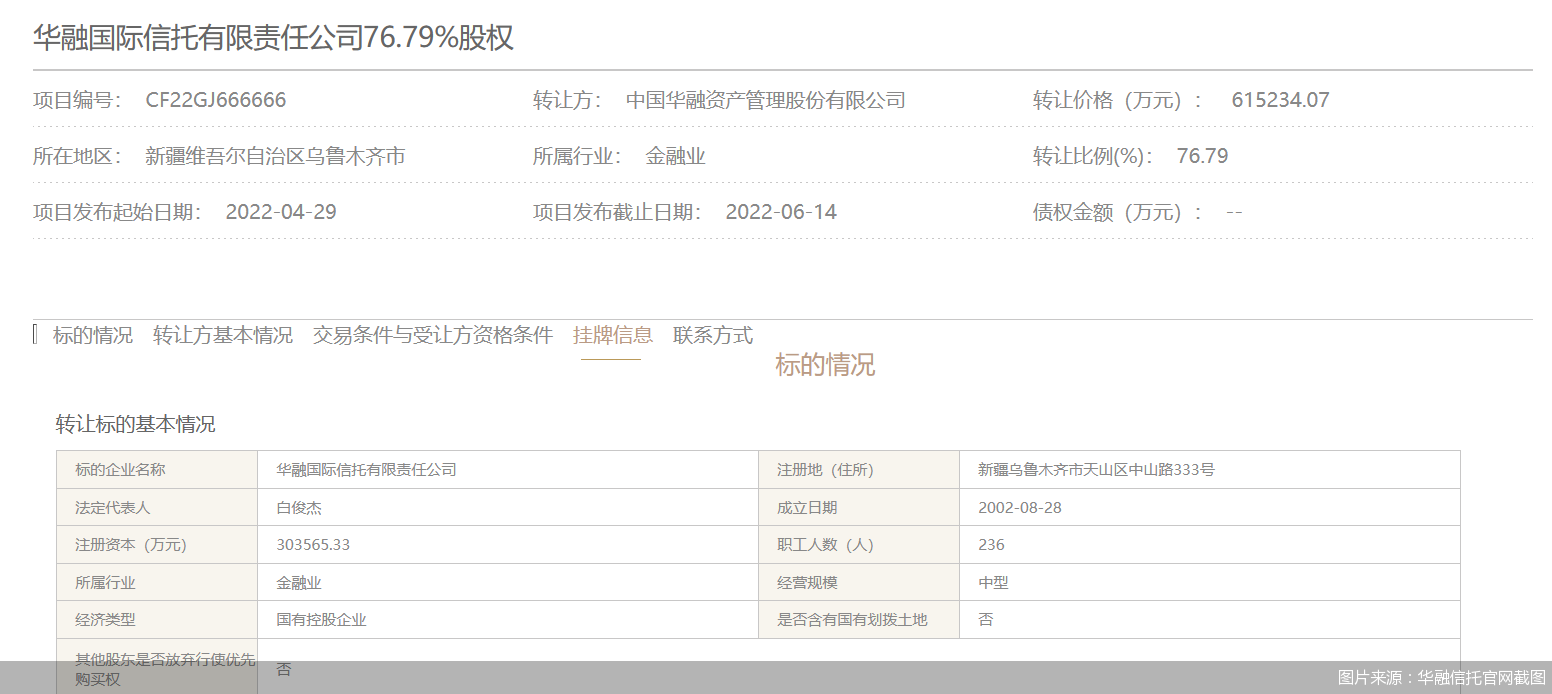Viewport: 1552px width, 694px height.
Task: Click economic type 国有控股企业
Action: 322,620
